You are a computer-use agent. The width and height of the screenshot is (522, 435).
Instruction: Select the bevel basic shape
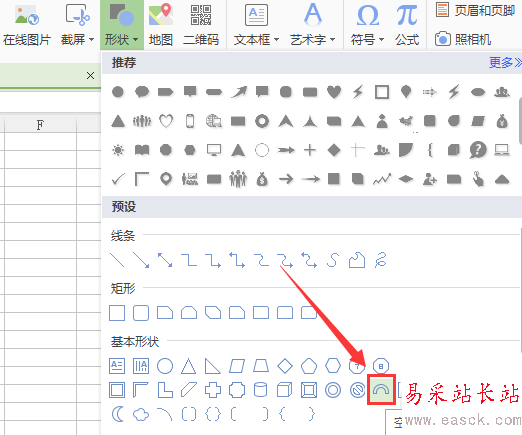[x=309, y=390]
